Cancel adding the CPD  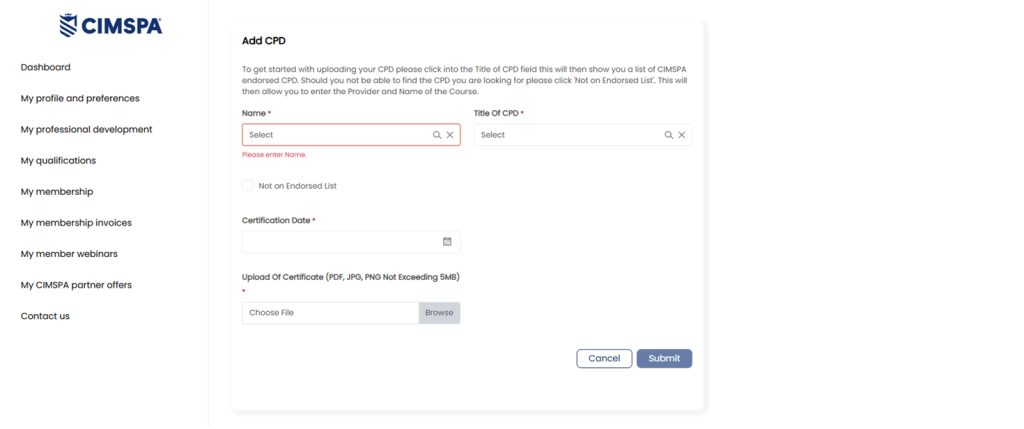point(604,358)
